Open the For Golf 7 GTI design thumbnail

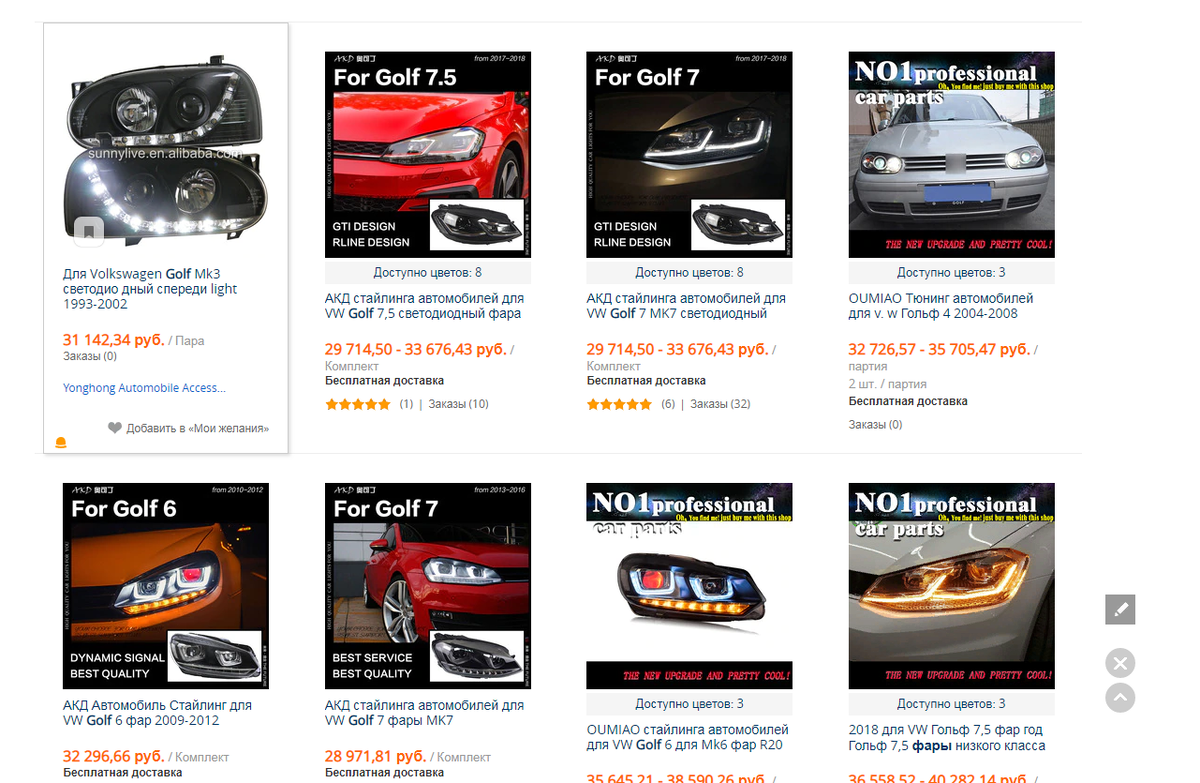pos(689,154)
